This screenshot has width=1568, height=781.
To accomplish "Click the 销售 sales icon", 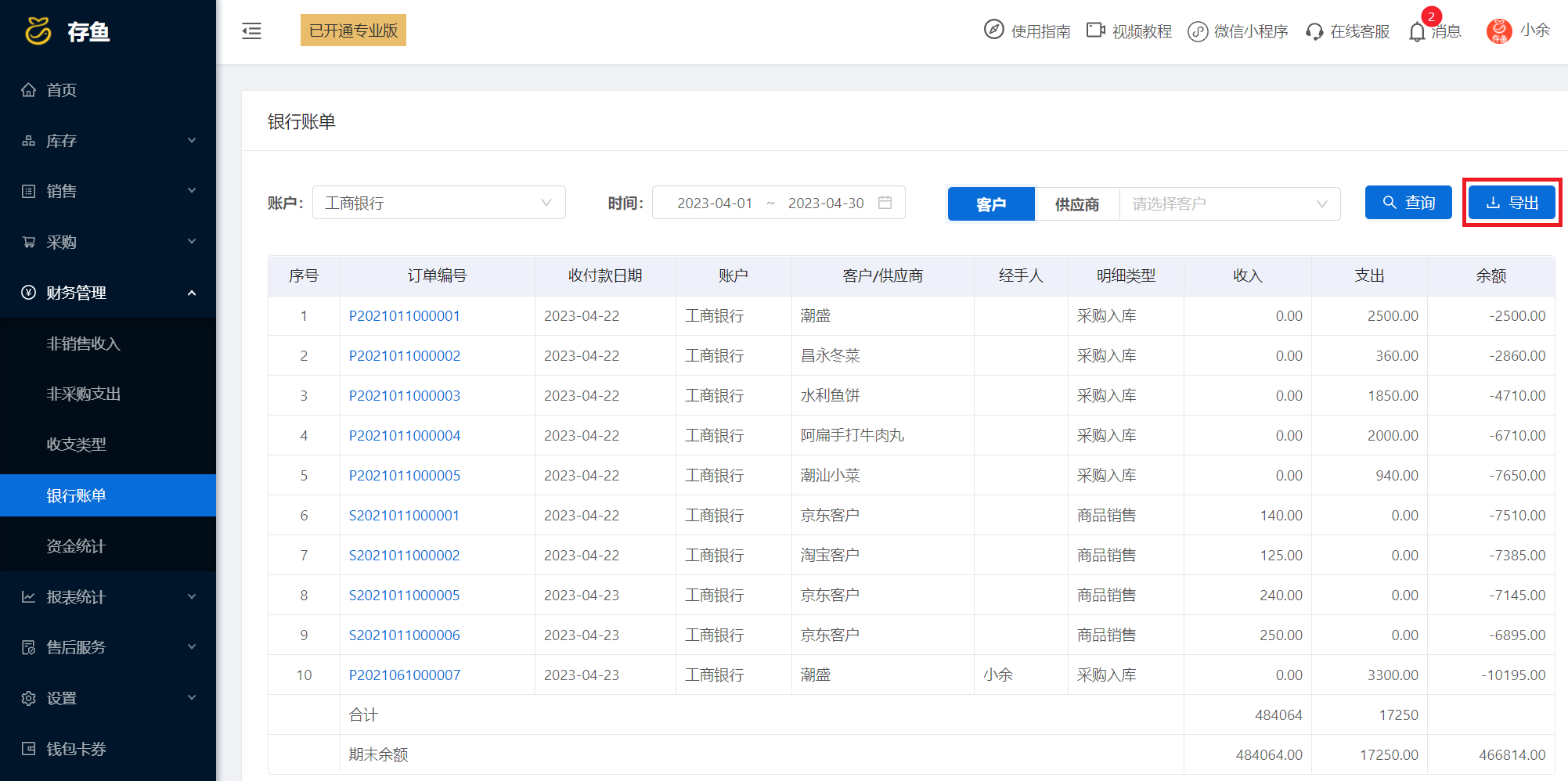I will pyautogui.click(x=29, y=191).
